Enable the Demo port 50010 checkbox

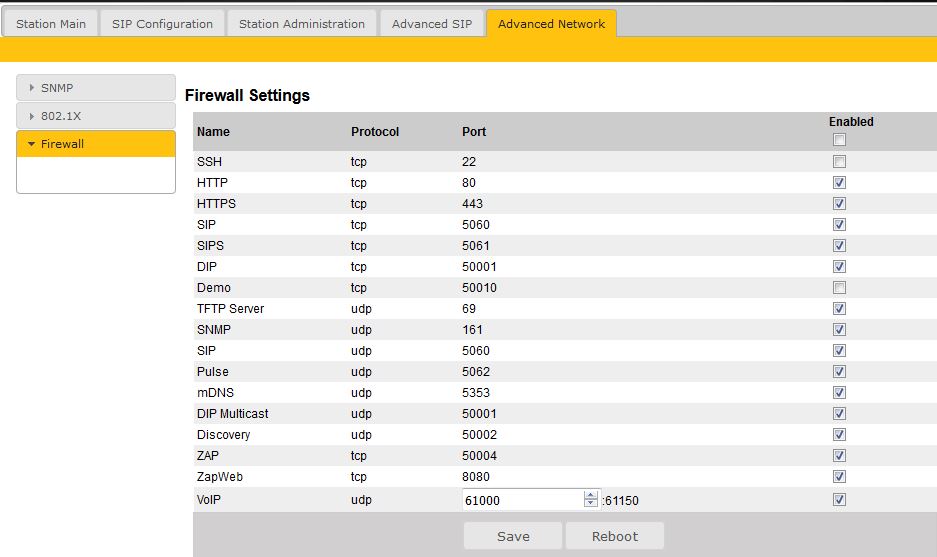tap(839, 288)
